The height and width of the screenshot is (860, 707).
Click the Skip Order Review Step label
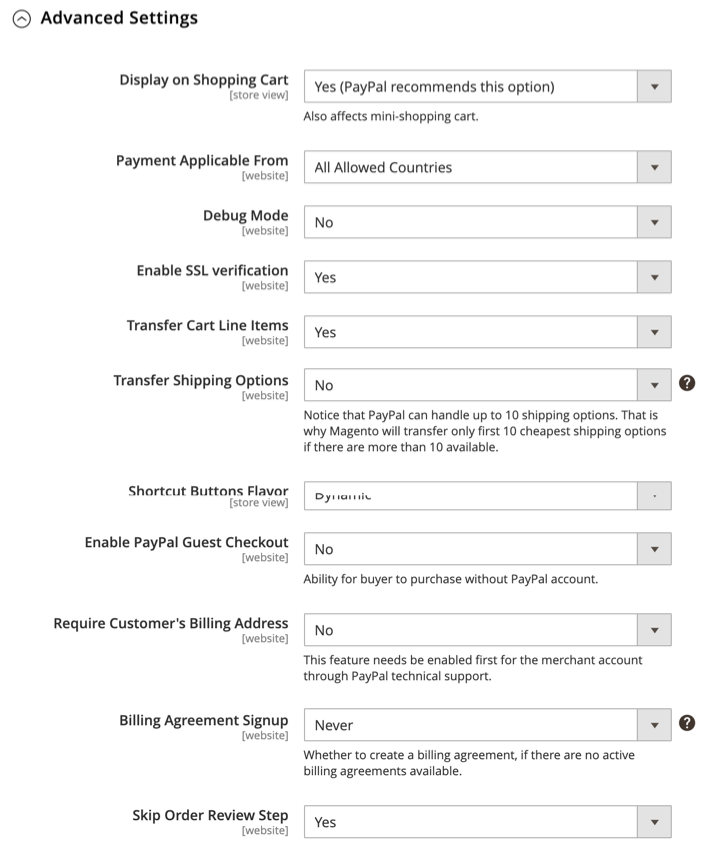pos(210,816)
